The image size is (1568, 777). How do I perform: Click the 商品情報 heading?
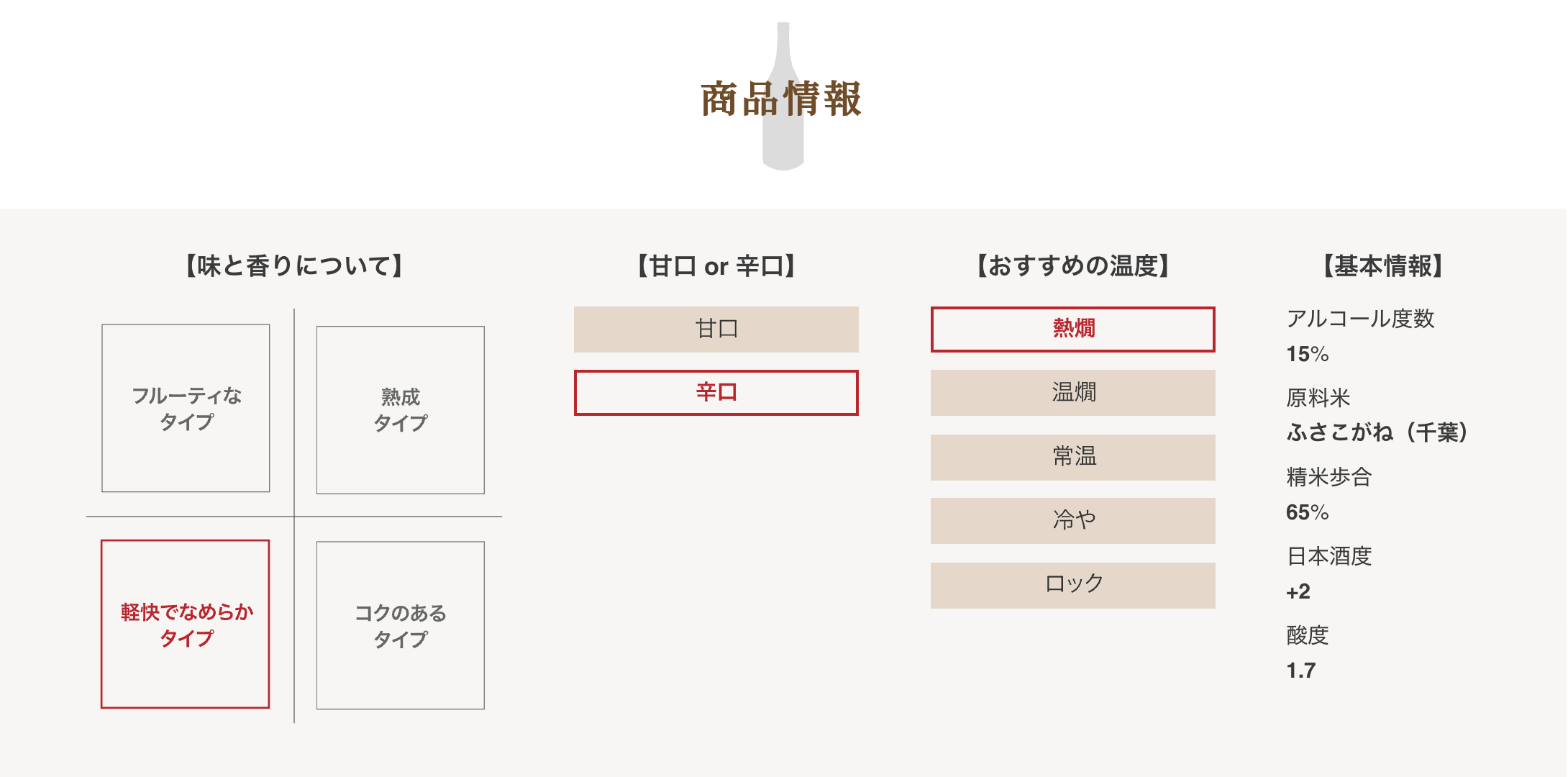click(781, 99)
